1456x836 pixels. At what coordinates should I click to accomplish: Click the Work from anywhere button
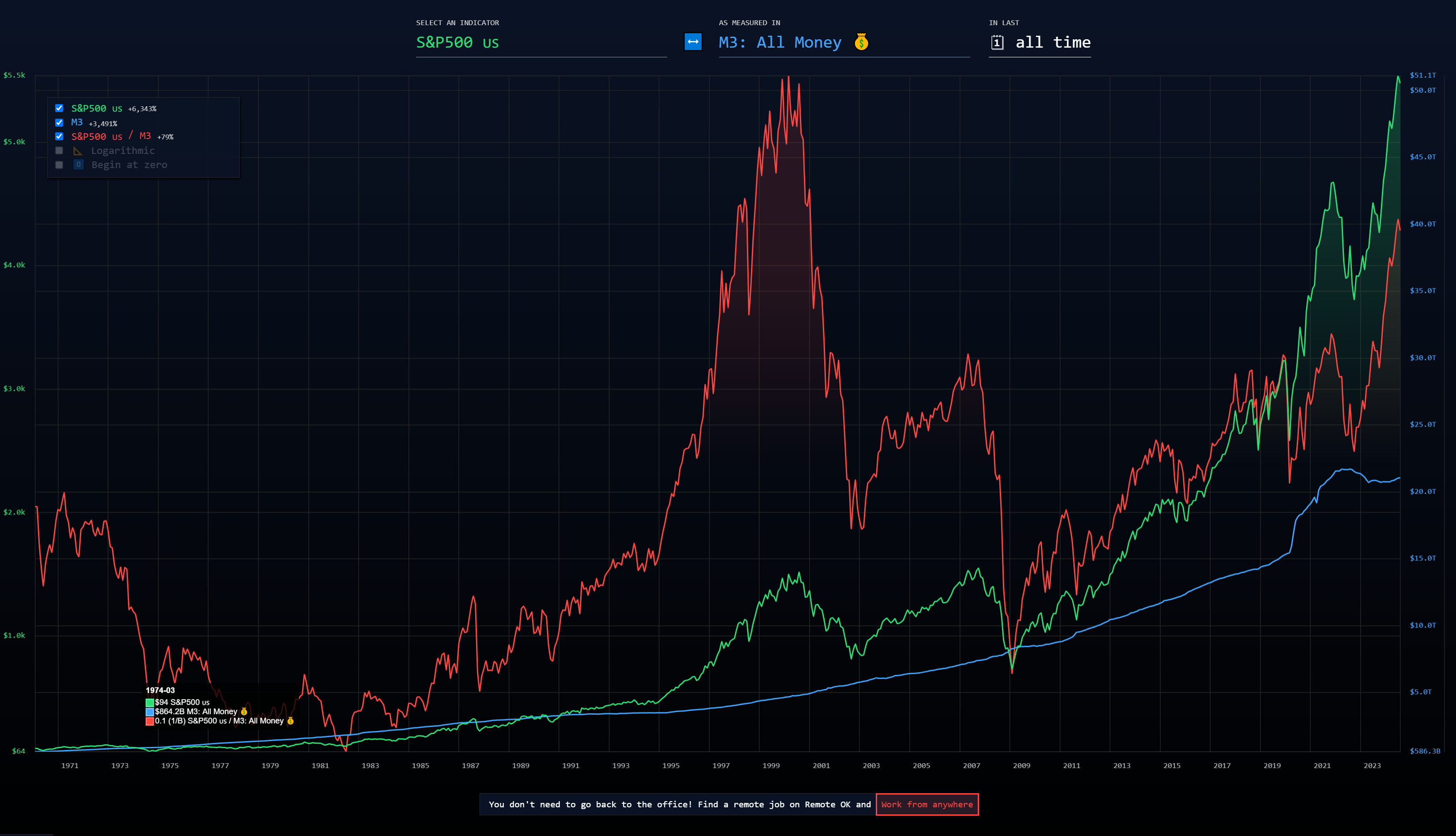927,804
